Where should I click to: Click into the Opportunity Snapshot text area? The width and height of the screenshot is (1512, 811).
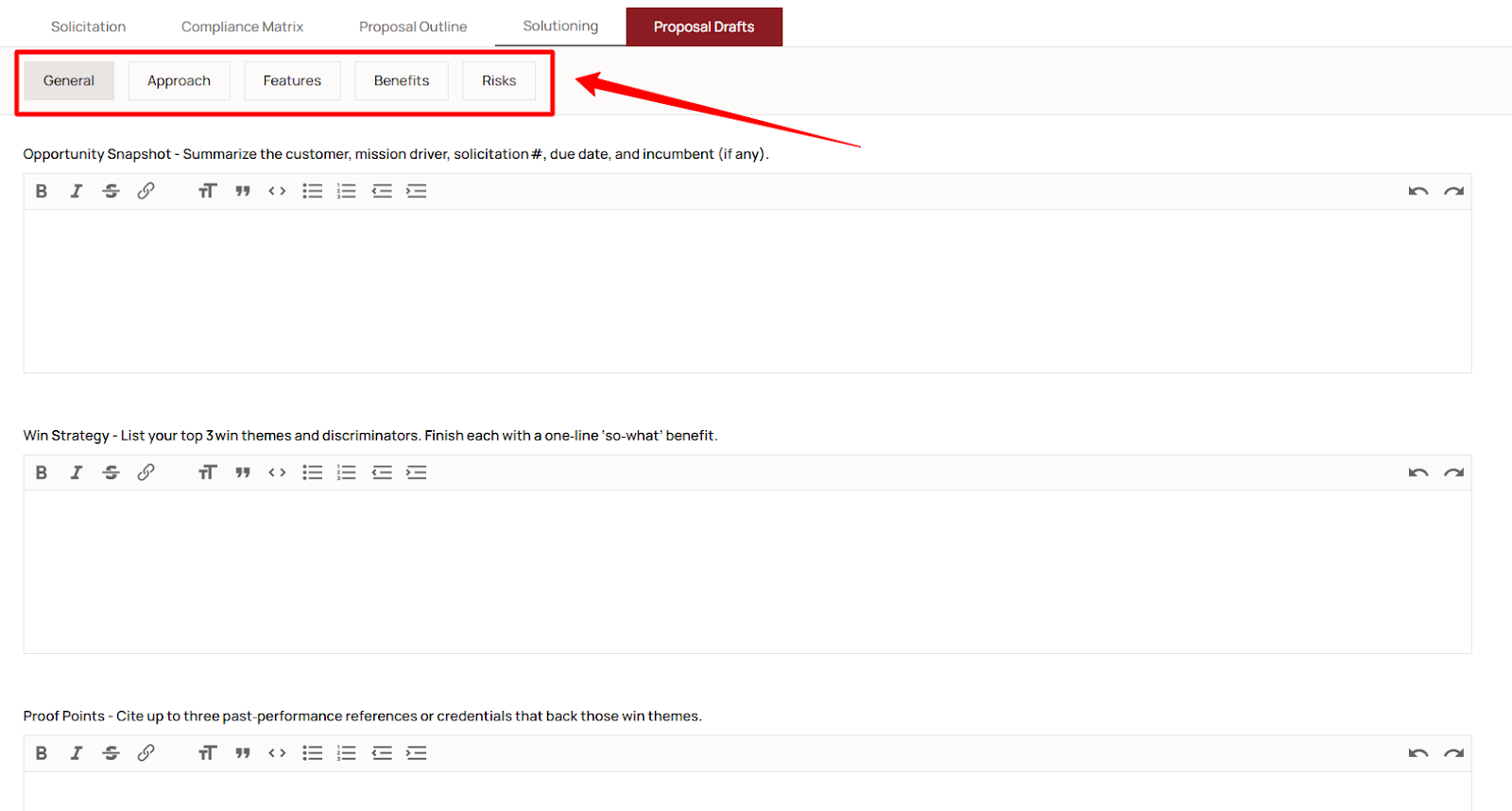[747, 291]
